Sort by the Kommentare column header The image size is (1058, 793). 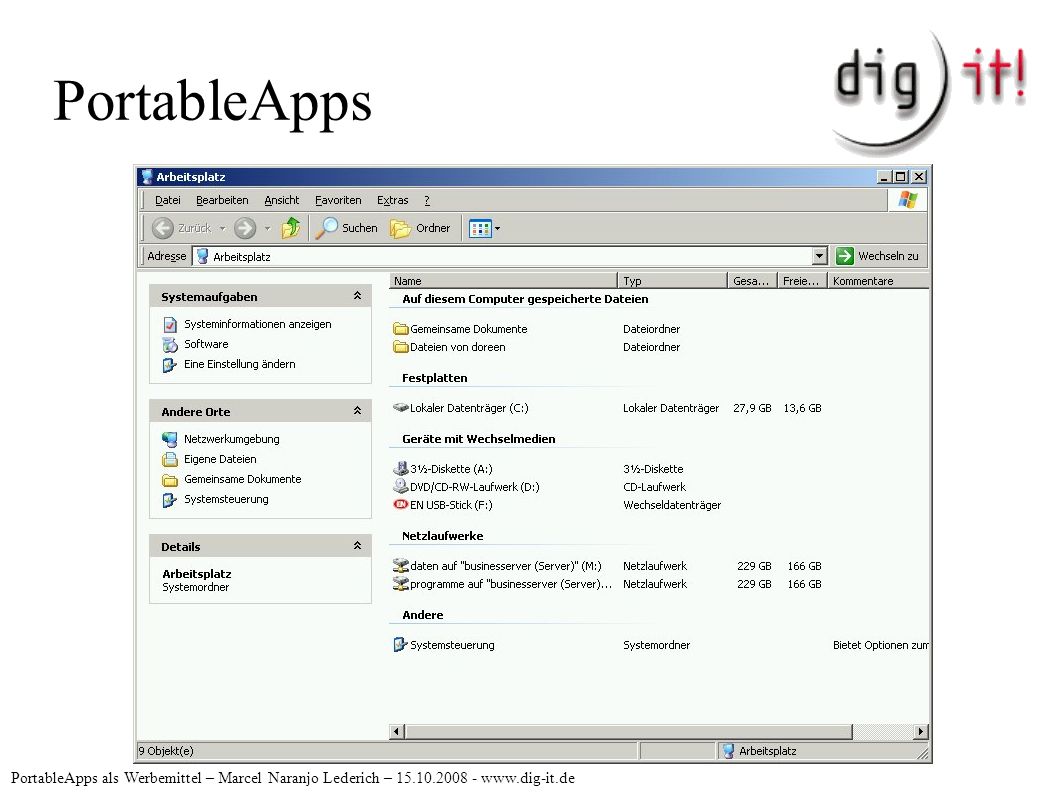878,281
